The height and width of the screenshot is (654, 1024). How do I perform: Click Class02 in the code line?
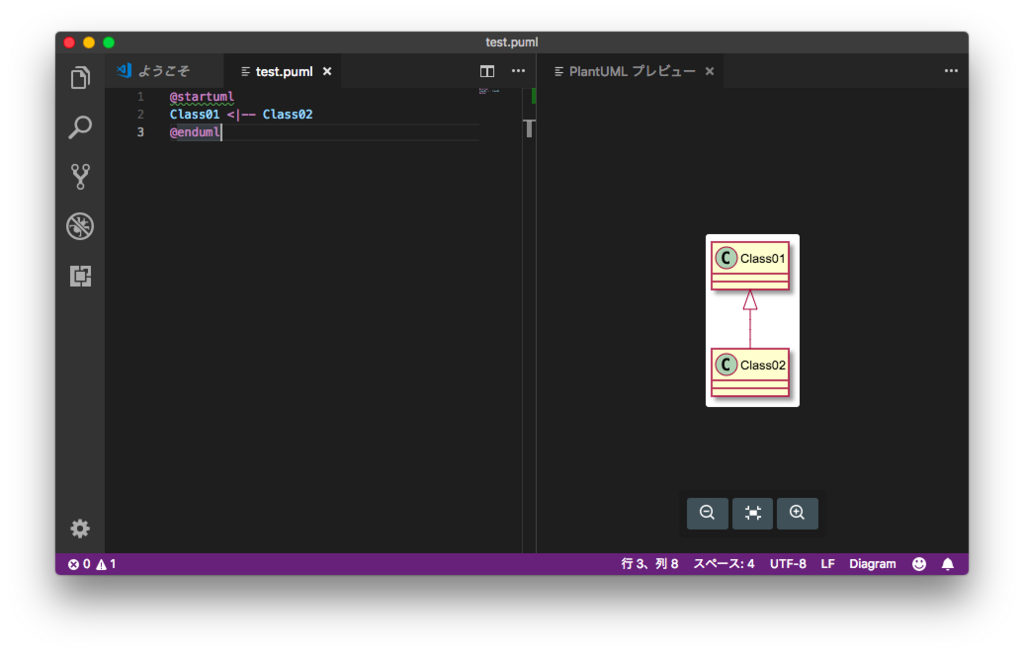pyautogui.click(x=287, y=114)
